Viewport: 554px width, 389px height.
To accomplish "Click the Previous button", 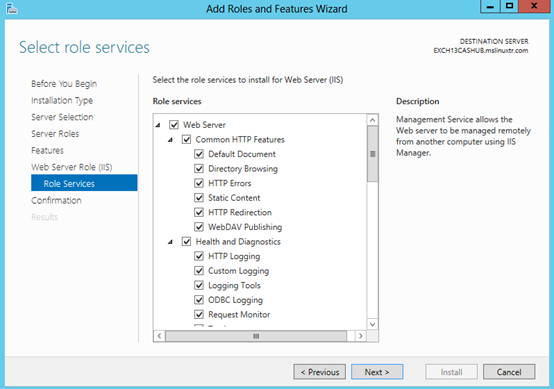I will coord(320,372).
